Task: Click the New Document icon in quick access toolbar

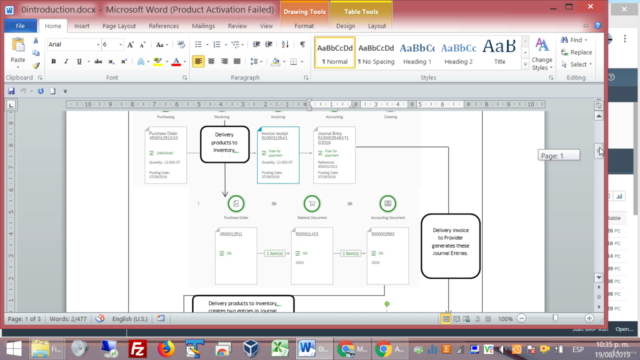Action: [53, 91]
